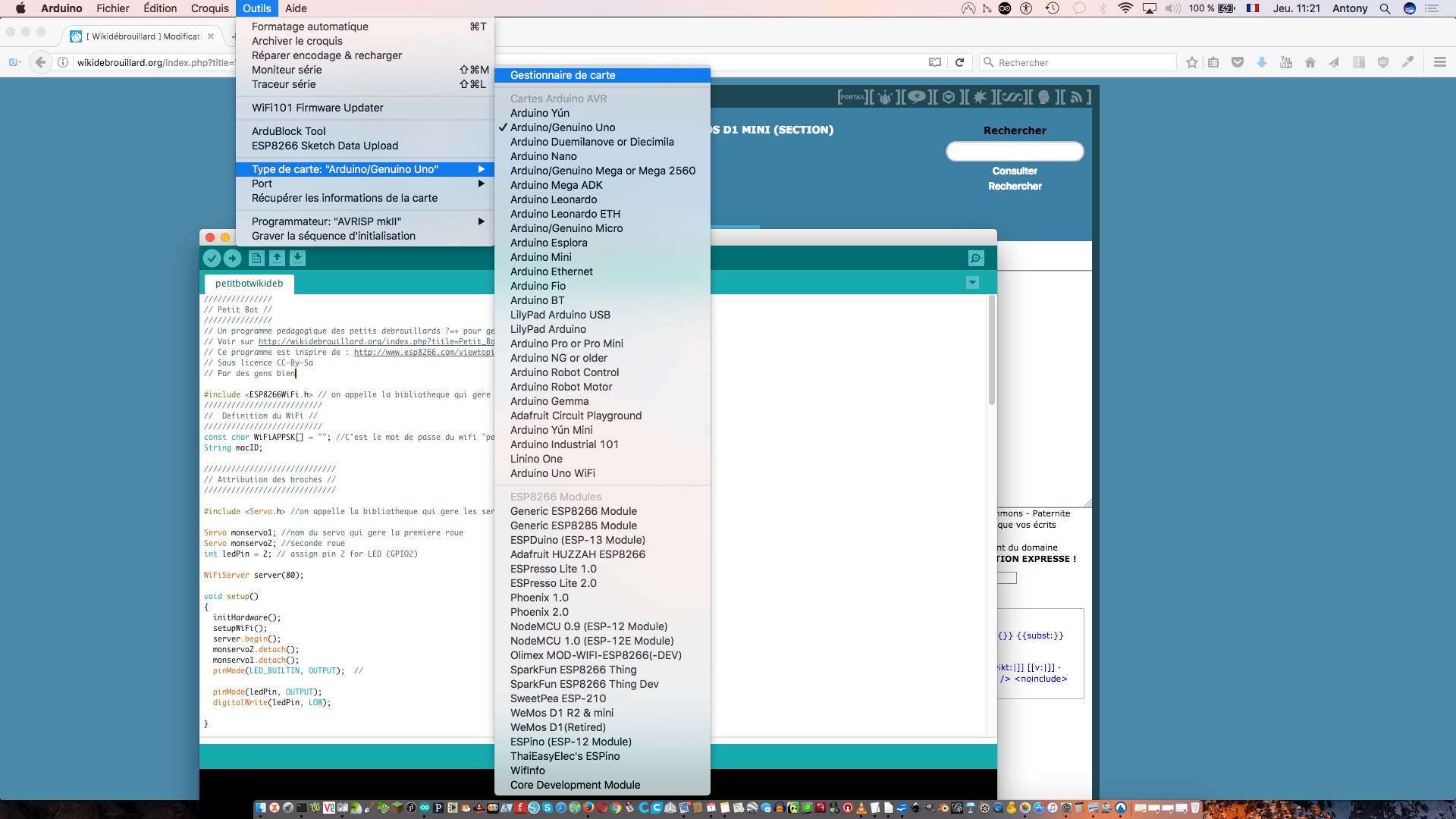Click the wiki Rechercher search input field
This screenshot has width=1456, height=819.
(x=1014, y=152)
